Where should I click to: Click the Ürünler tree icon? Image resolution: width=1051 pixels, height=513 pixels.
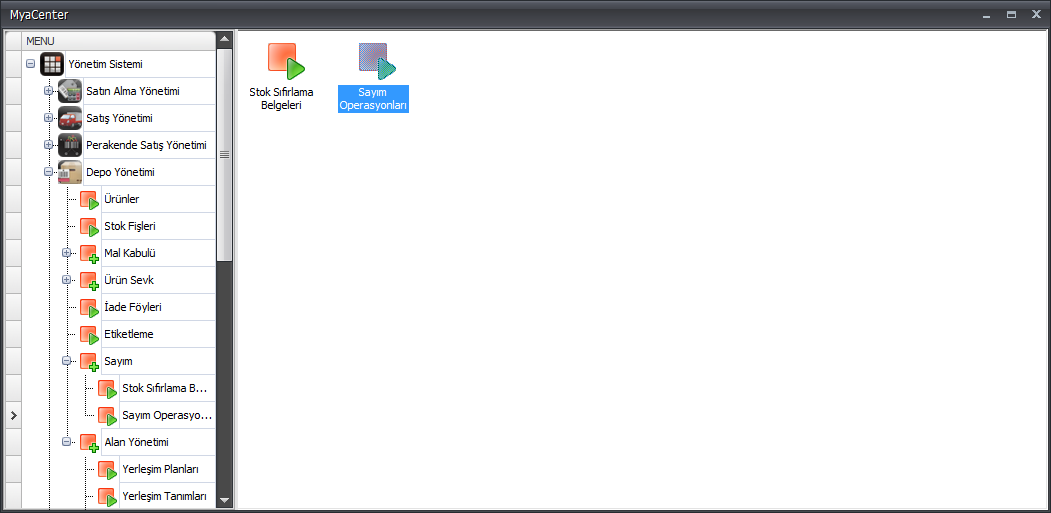click(89, 200)
